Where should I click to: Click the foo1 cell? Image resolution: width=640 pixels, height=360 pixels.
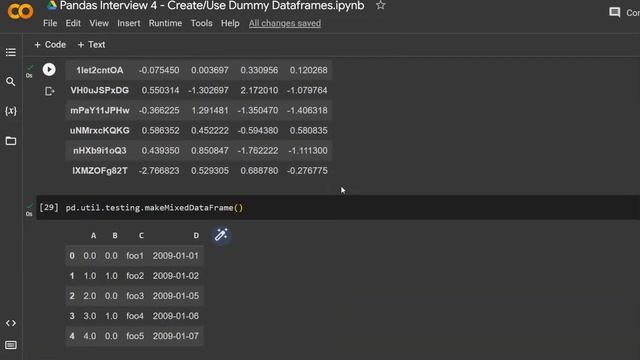(135, 256)
